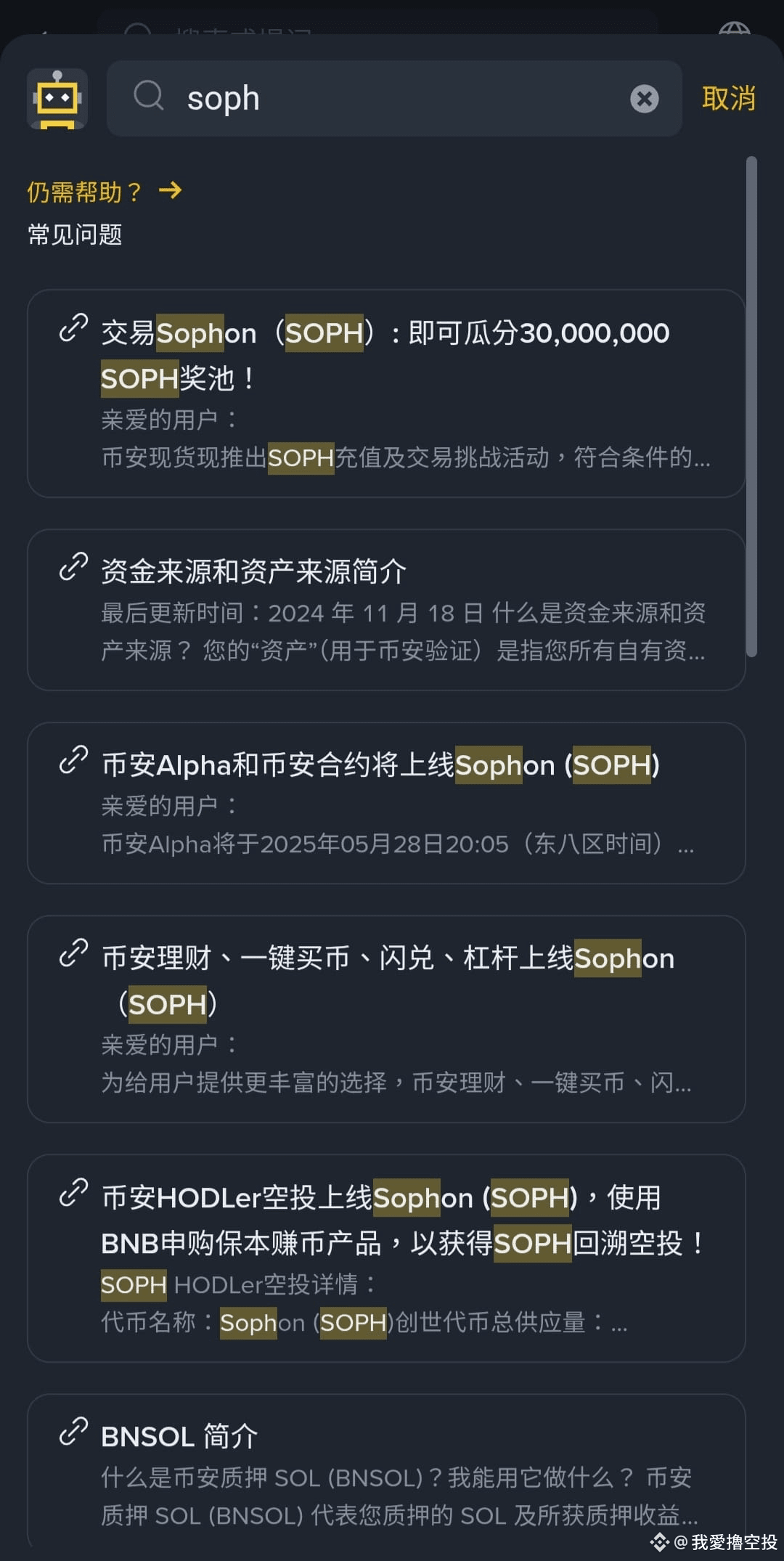784x1561 pixels.
Task: Tap the magnifier search icon
Action: (x=149, y=95)
